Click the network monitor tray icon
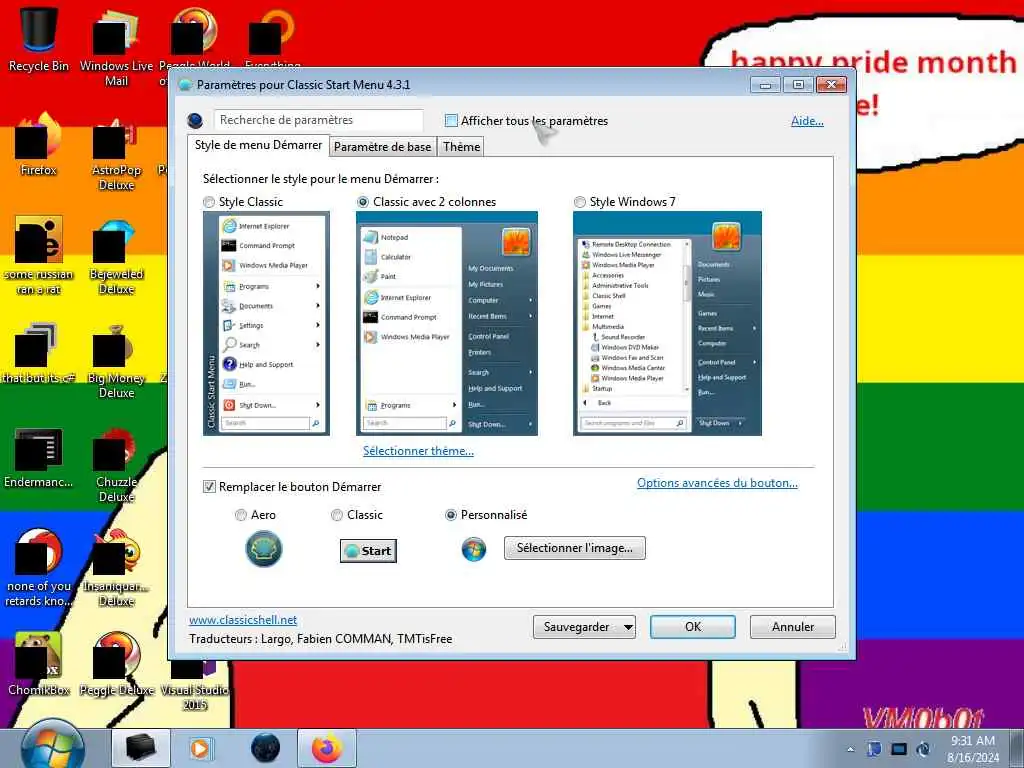Screen dimensions: 1024x768 [899, 749]
